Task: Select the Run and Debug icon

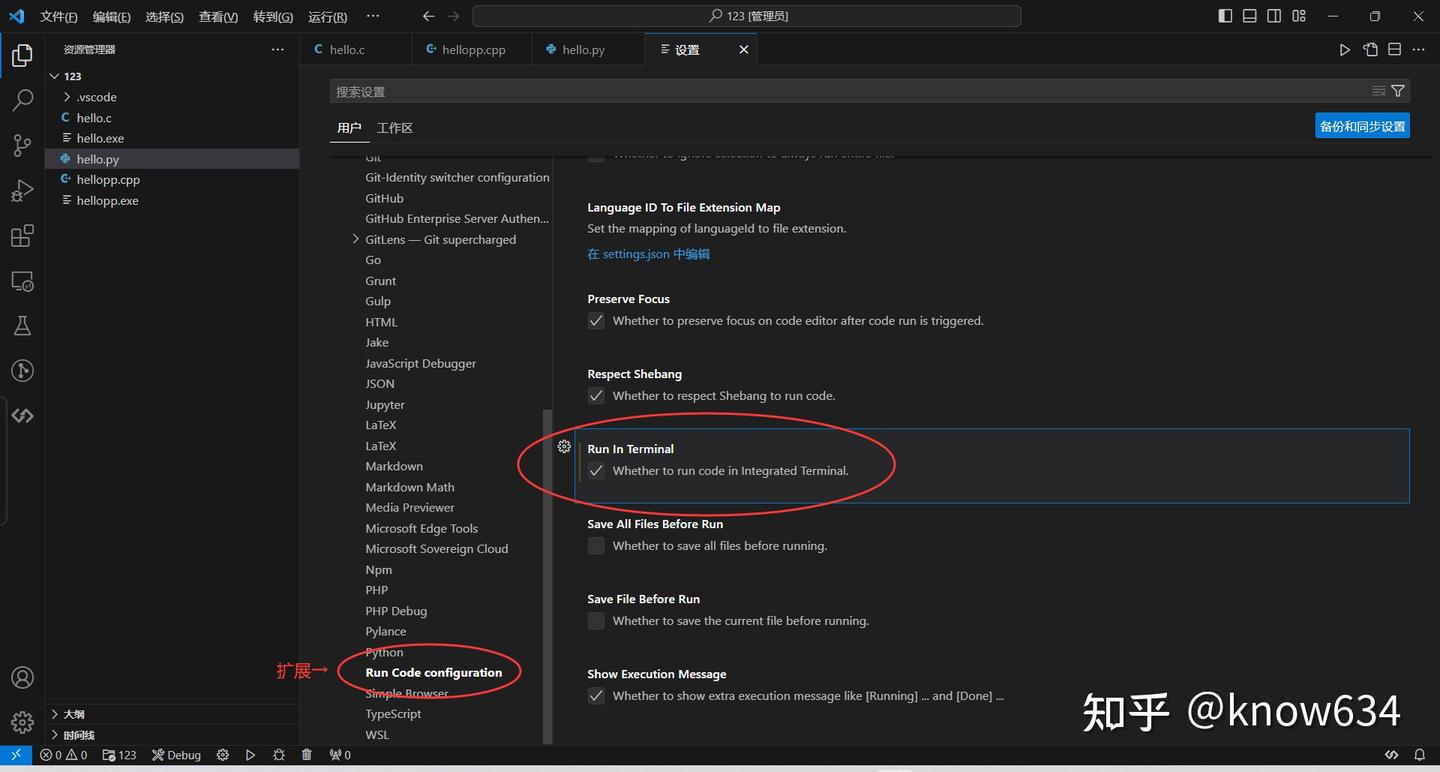Action: [22, 190]
